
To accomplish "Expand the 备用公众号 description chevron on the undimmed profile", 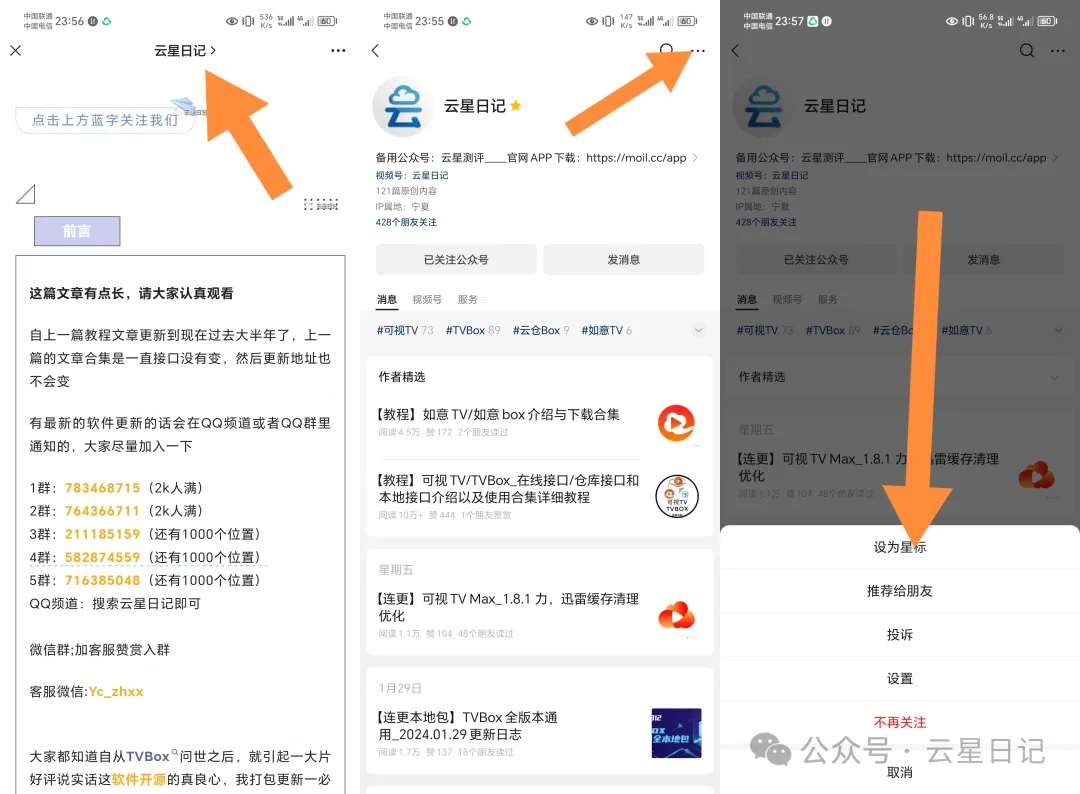I will [695, 158].
